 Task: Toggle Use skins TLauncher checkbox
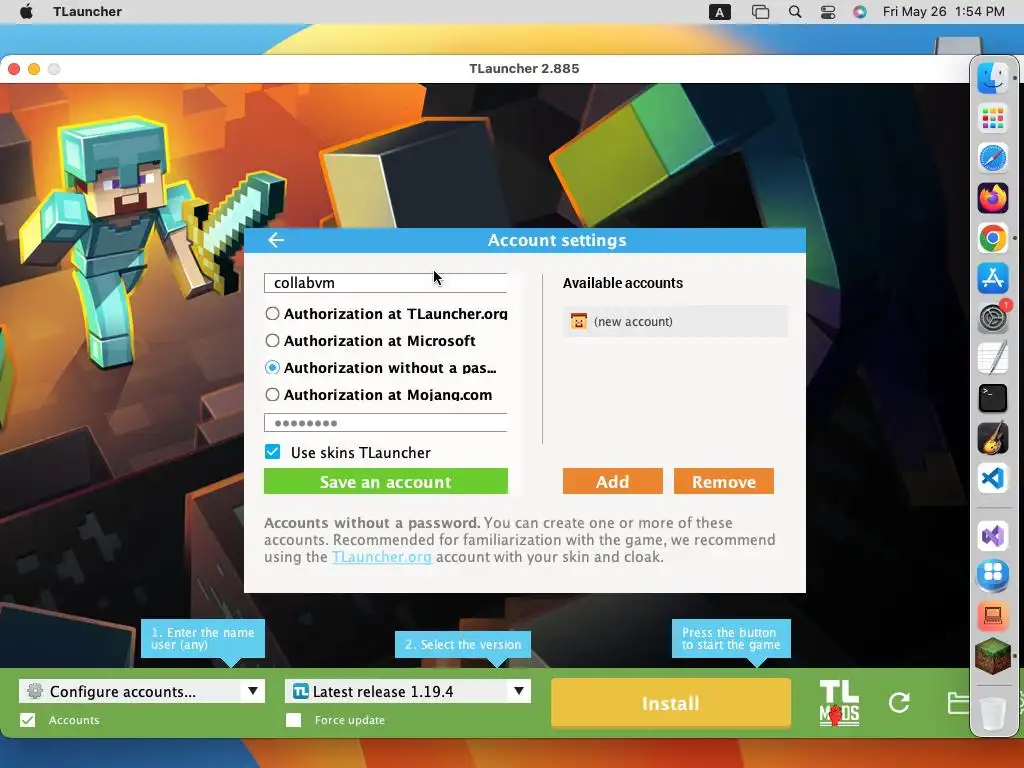[272, 452]
